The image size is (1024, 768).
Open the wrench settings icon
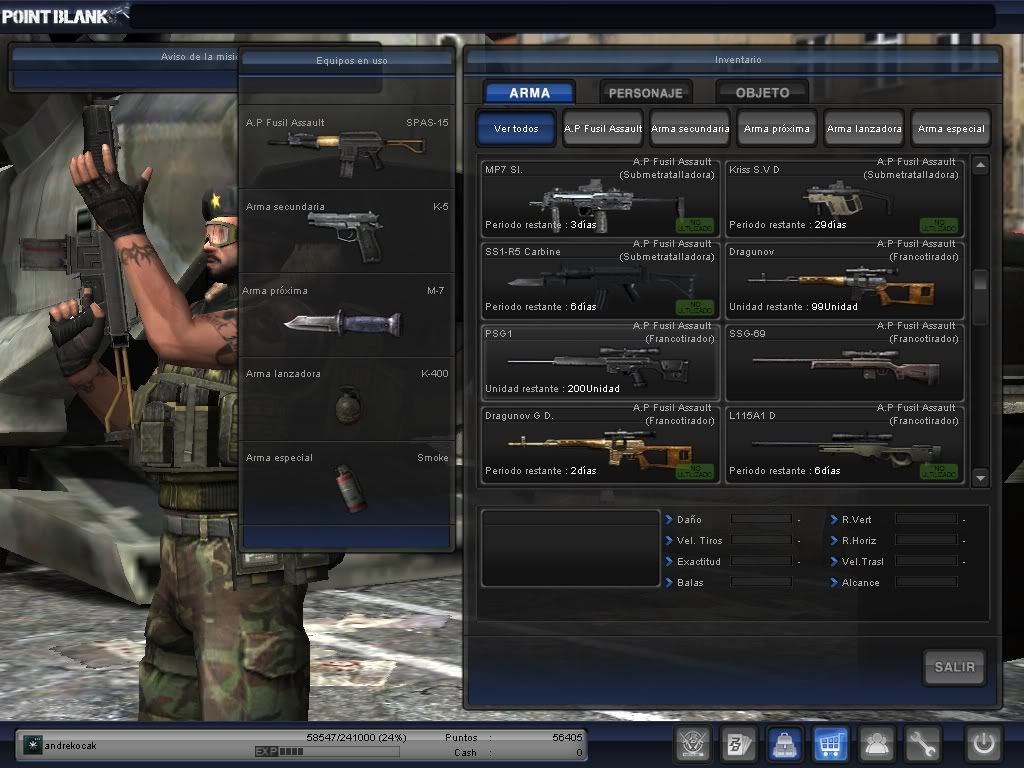point(922,743)
